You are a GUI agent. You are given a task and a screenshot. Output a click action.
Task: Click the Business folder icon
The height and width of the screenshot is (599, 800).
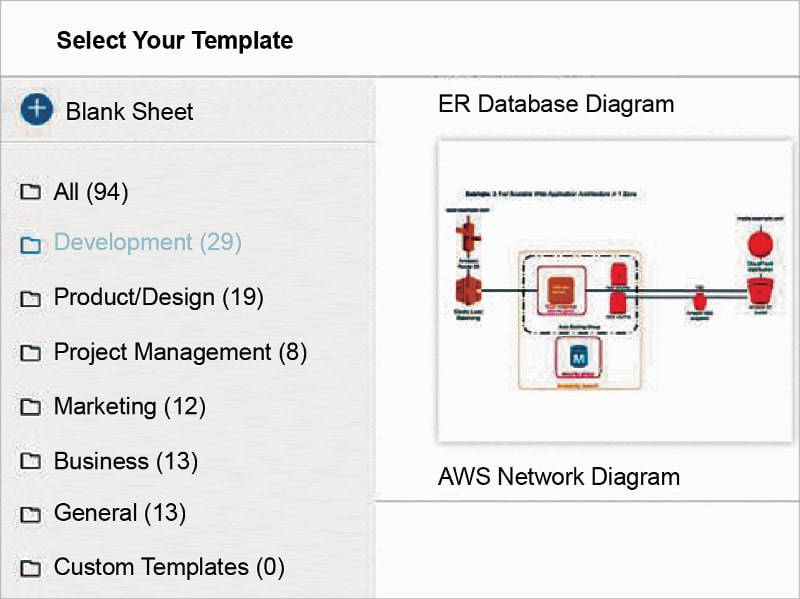[x=31, y=462]
